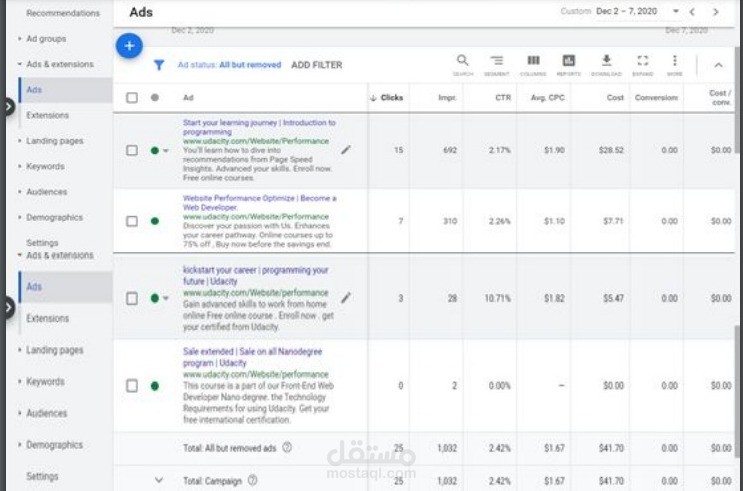The image size is (743, 491).
Task: Open 'kickstart your career' ad headline link
Action: pyautogui.click(x=256, y=275)
